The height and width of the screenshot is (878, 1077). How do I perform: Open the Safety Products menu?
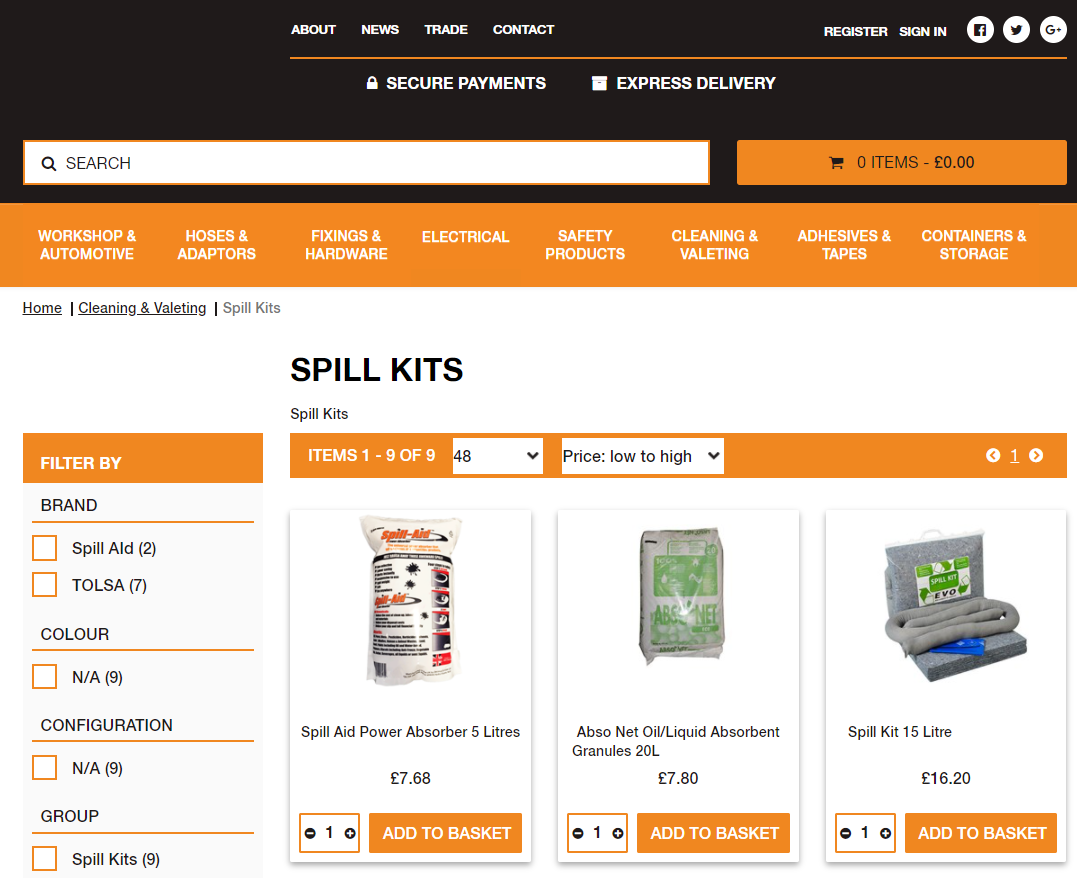tap(585, 245)
